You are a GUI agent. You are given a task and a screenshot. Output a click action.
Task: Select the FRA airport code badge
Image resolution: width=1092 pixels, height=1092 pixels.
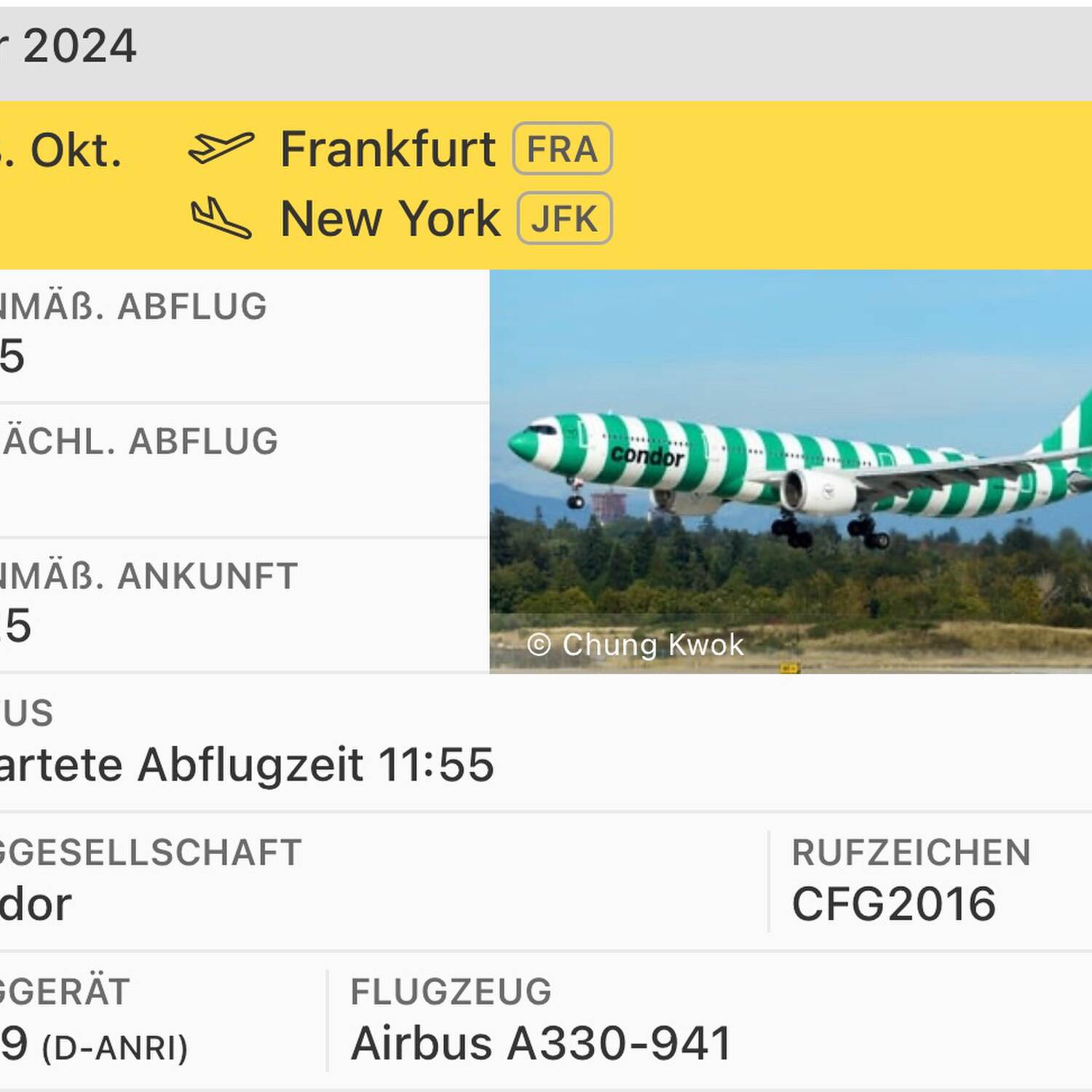coord(562,149)
